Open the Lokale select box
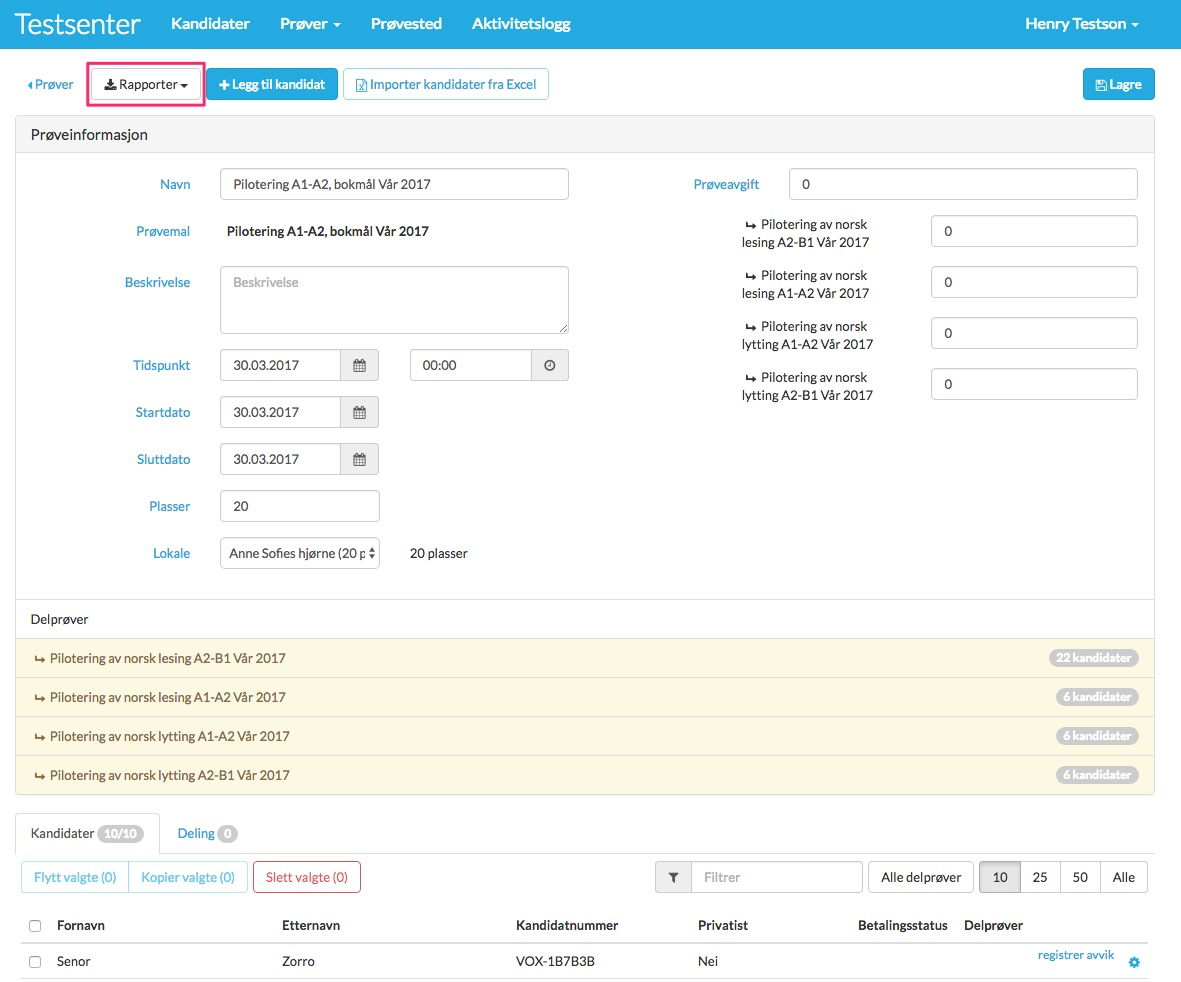 (x=300, y=554)
